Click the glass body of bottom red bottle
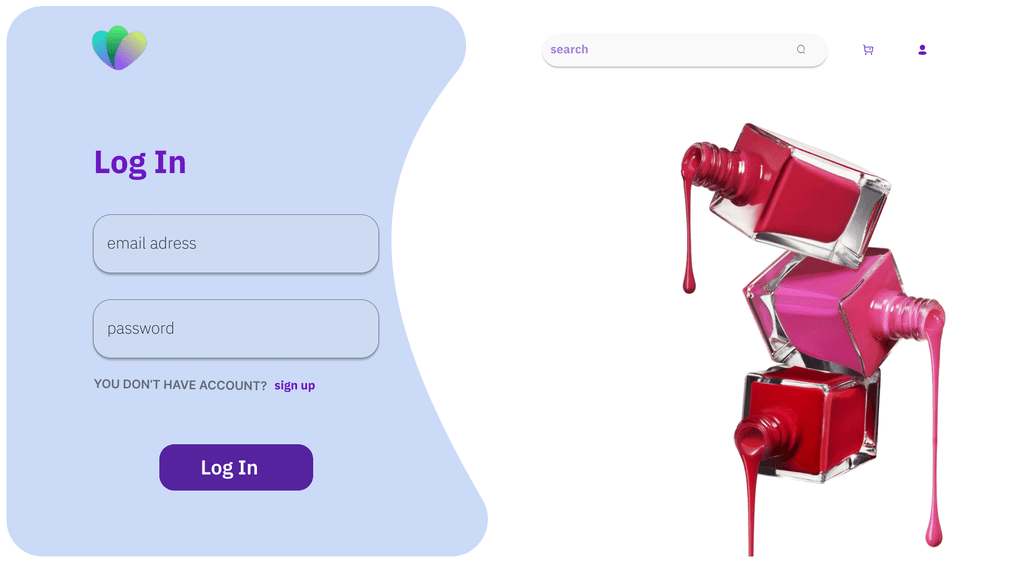This screenshot has width=1024, height=562. pos(811,424)
